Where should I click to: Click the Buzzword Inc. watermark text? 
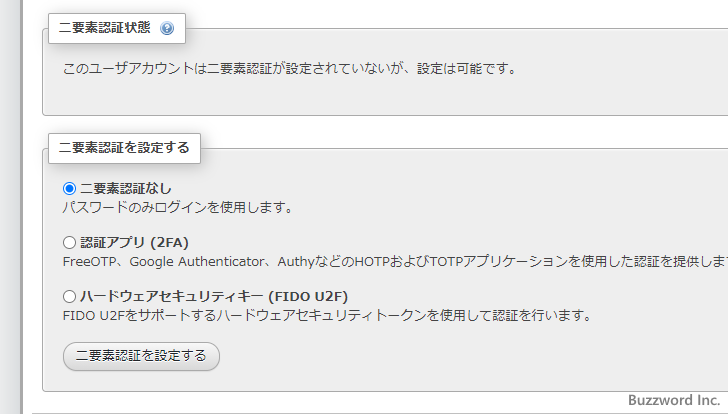click(x=672, y=400)
